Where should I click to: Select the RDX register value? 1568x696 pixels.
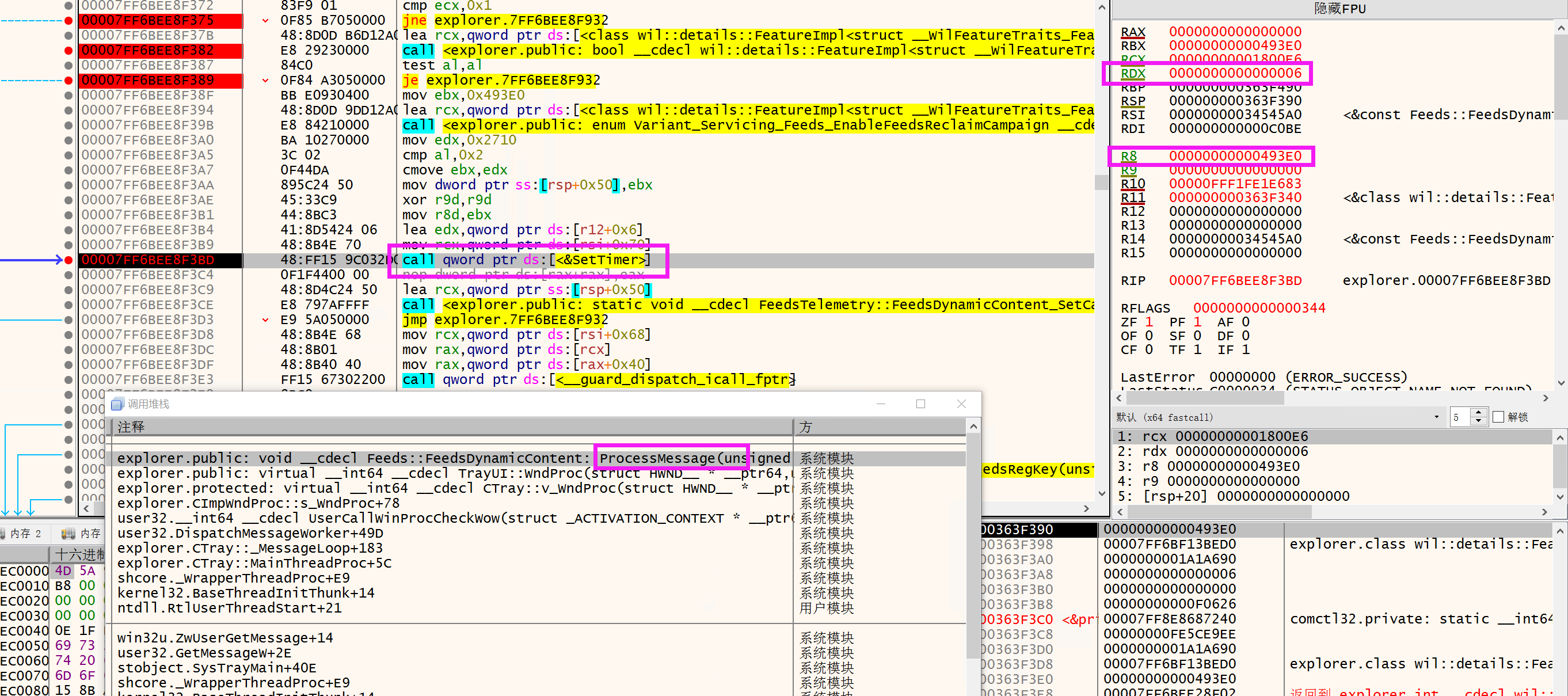[1235, 74]
